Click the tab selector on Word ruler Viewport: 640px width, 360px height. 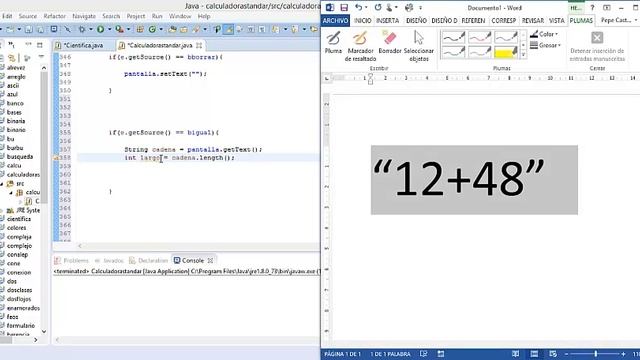click(327, 78)
